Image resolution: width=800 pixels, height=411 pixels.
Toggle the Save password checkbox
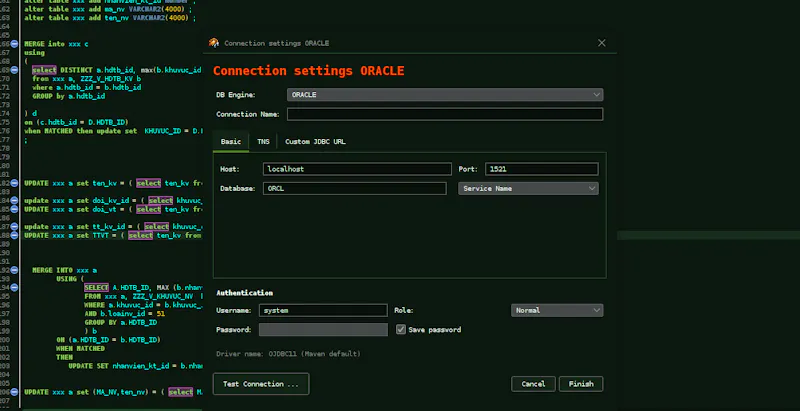pos(401,329)
